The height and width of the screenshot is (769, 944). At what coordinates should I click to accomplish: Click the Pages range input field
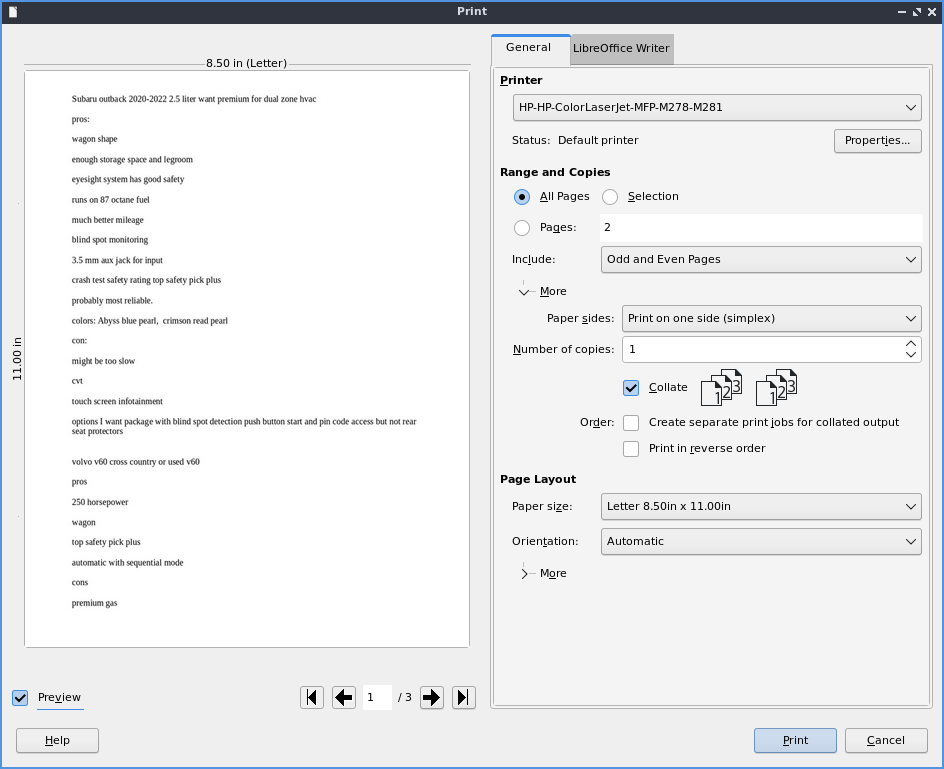click(760, 228)
